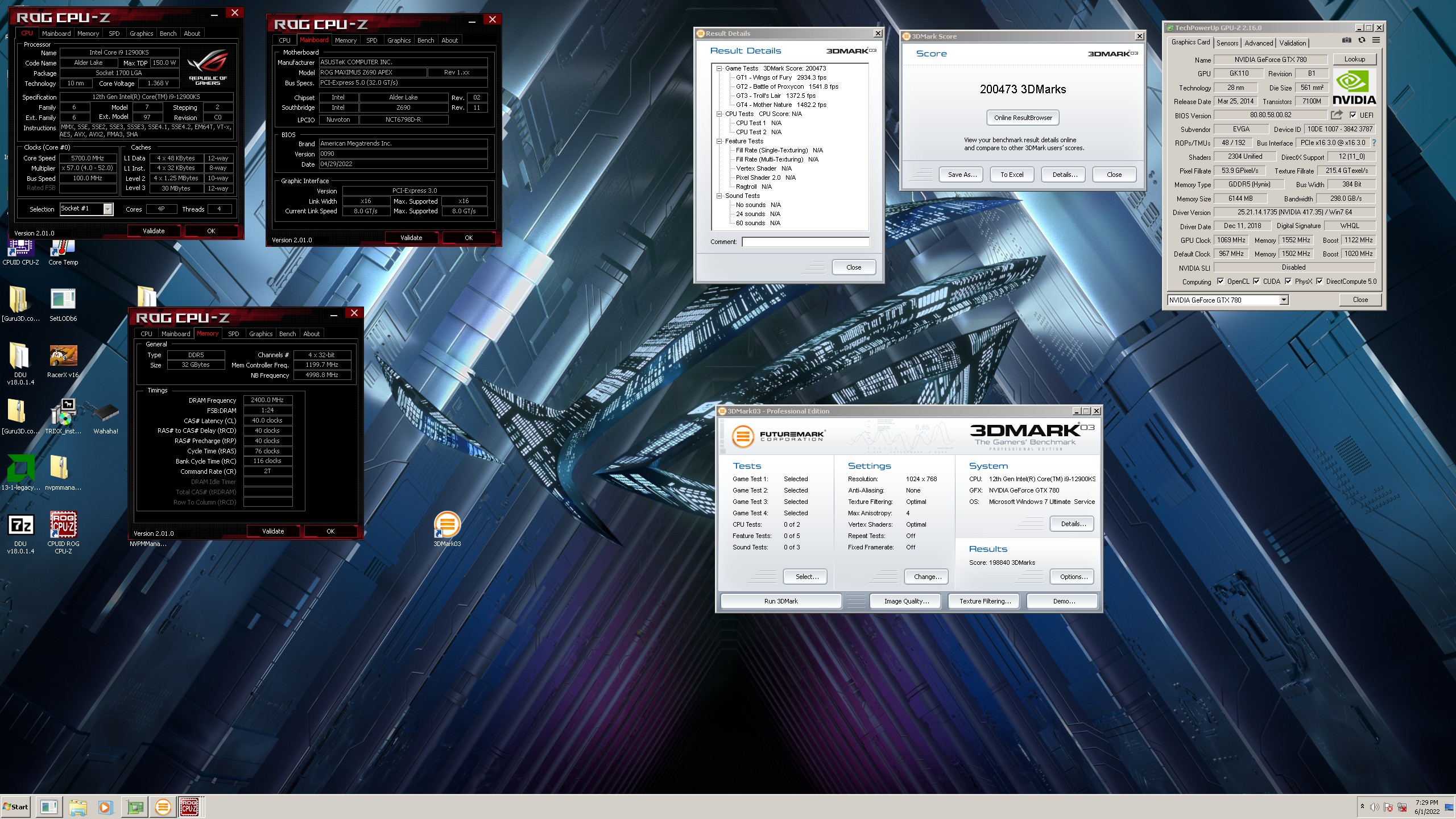Toggle PhysX checkbox in GPU-Z
The height and width of the screenshot is (819, 1456).
point(1288,282)
